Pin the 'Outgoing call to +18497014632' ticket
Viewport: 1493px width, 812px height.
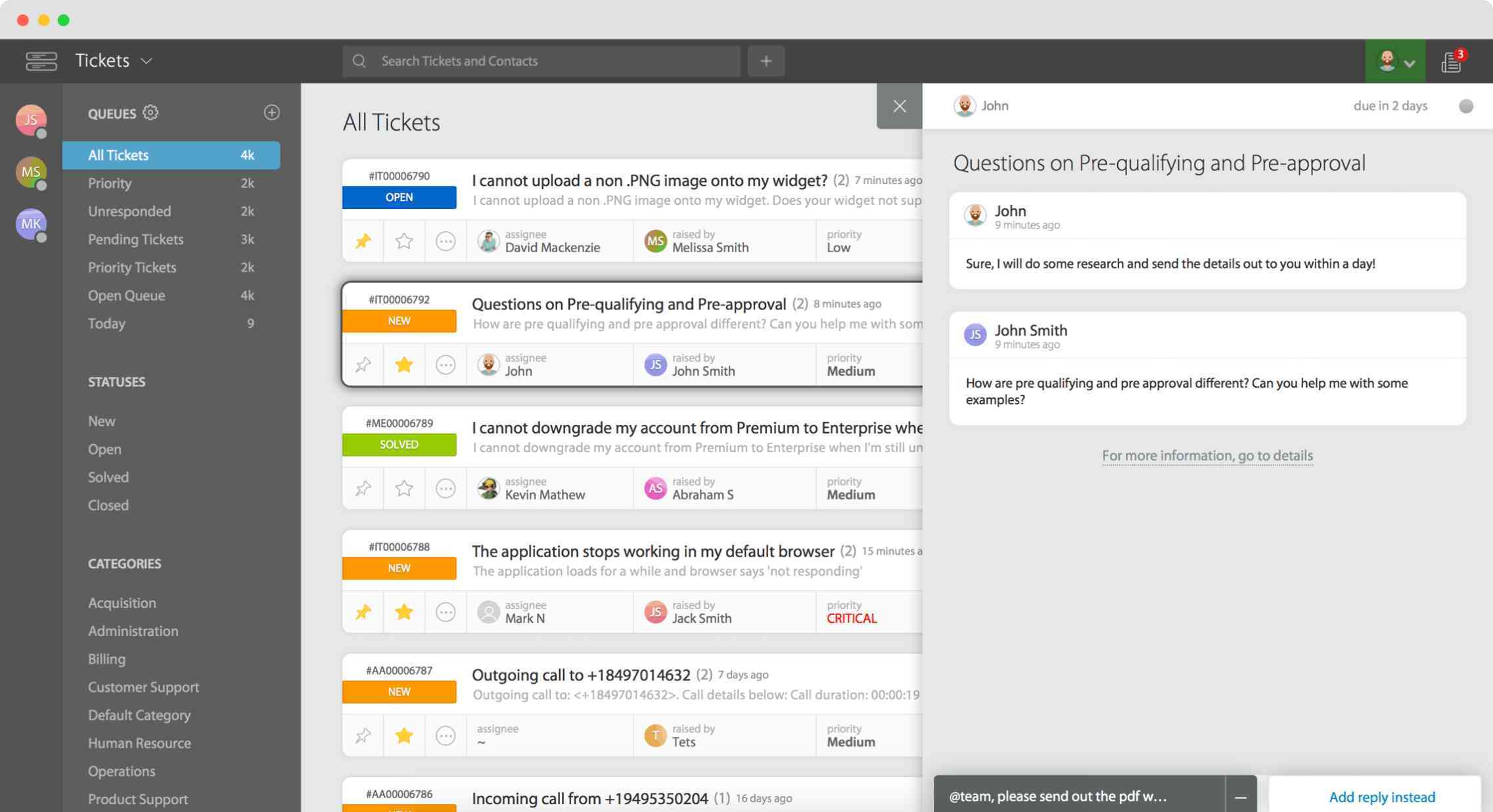tap(363, 735)
